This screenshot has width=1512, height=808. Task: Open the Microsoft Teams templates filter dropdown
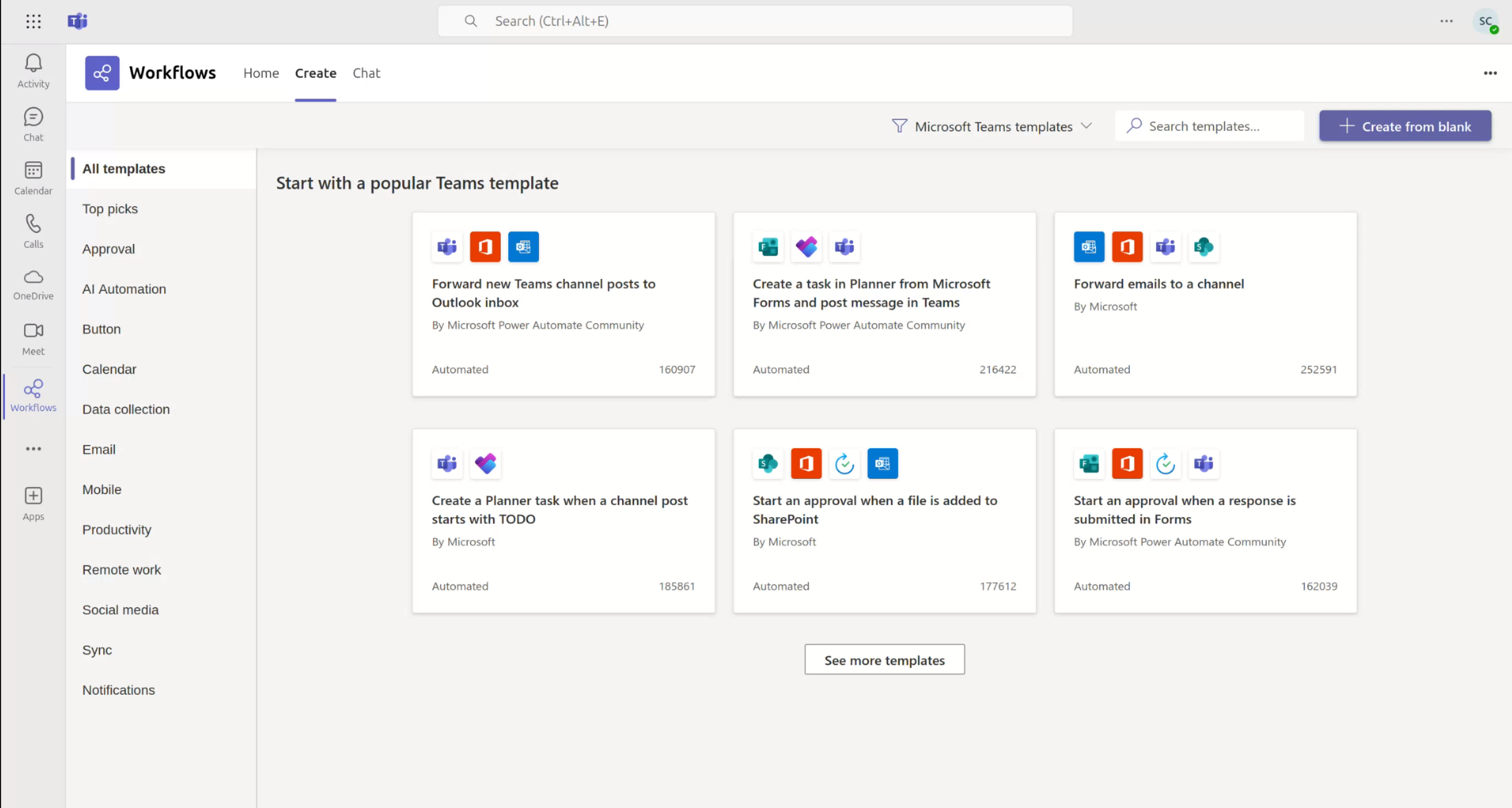(x=992, y=126)
